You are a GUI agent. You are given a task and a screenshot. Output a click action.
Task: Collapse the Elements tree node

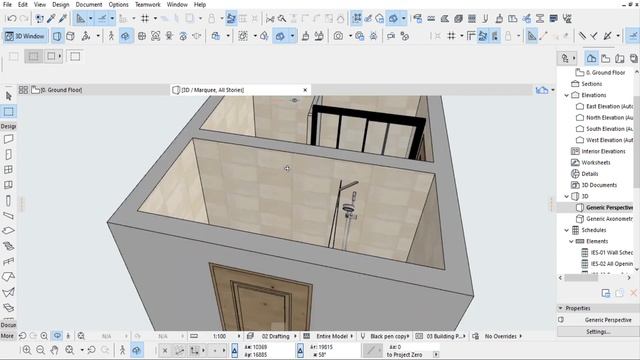click(571, 242)
